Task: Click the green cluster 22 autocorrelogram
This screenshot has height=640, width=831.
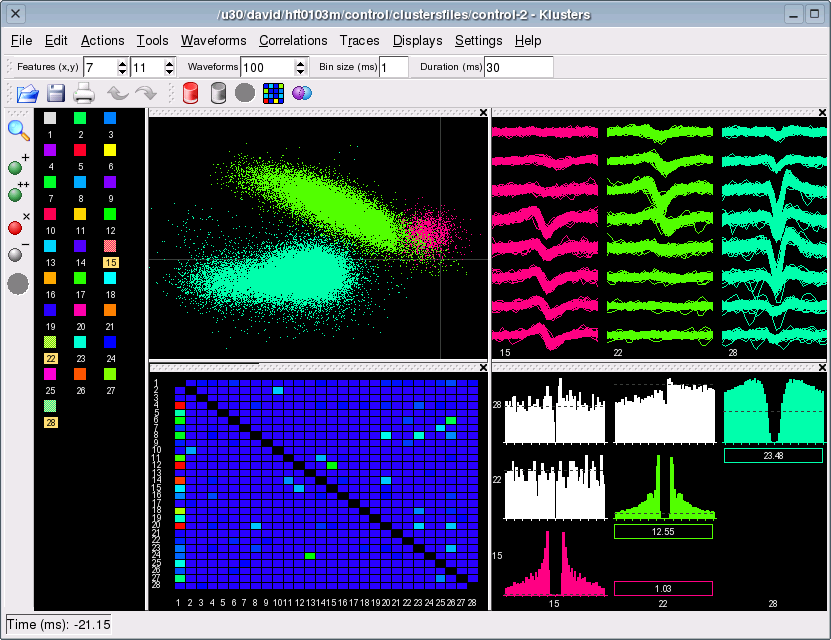Action: pos(665,486)
